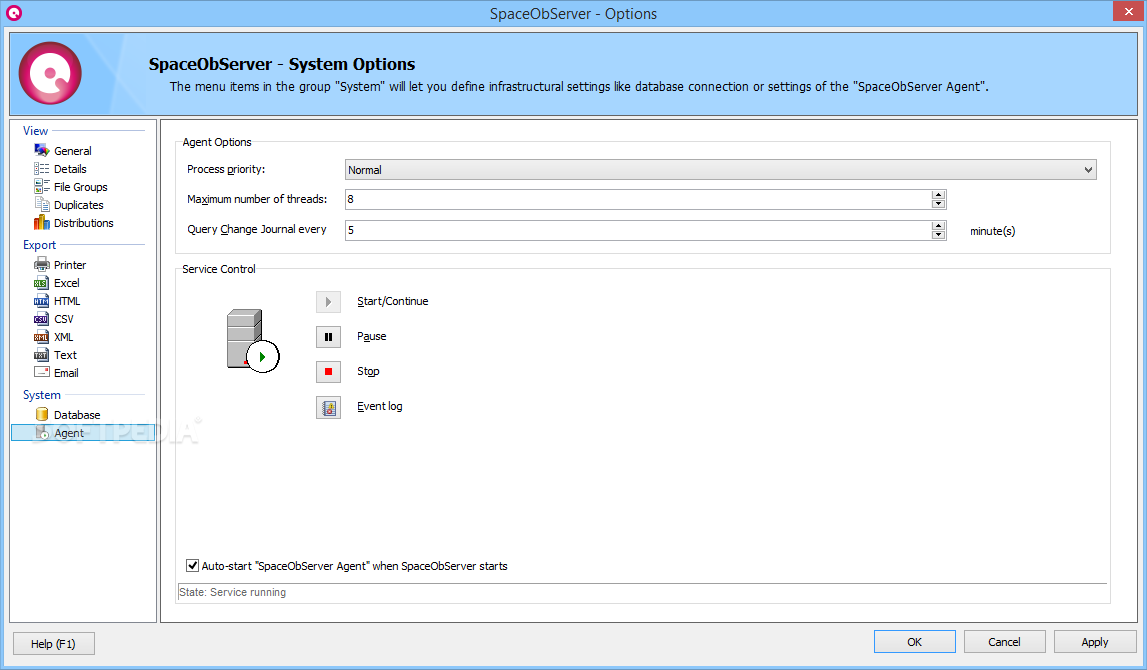The height and width of the screenshot is (670, 1147).
Task: Decrease maximum number of threads
Action: [939, 204]
